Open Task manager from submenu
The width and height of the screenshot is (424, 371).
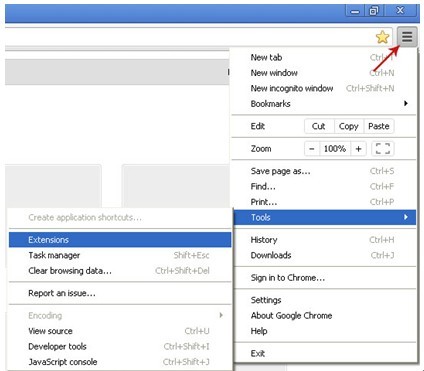[x=120, y=255]
